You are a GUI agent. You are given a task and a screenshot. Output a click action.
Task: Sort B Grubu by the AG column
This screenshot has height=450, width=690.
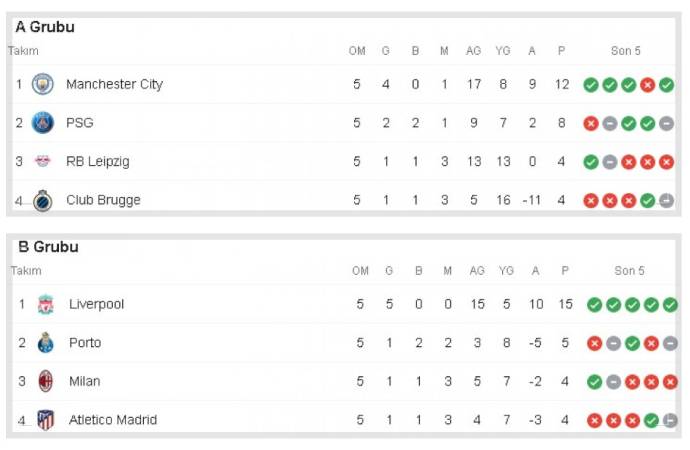pyautogui.click(x=477, y=271)
